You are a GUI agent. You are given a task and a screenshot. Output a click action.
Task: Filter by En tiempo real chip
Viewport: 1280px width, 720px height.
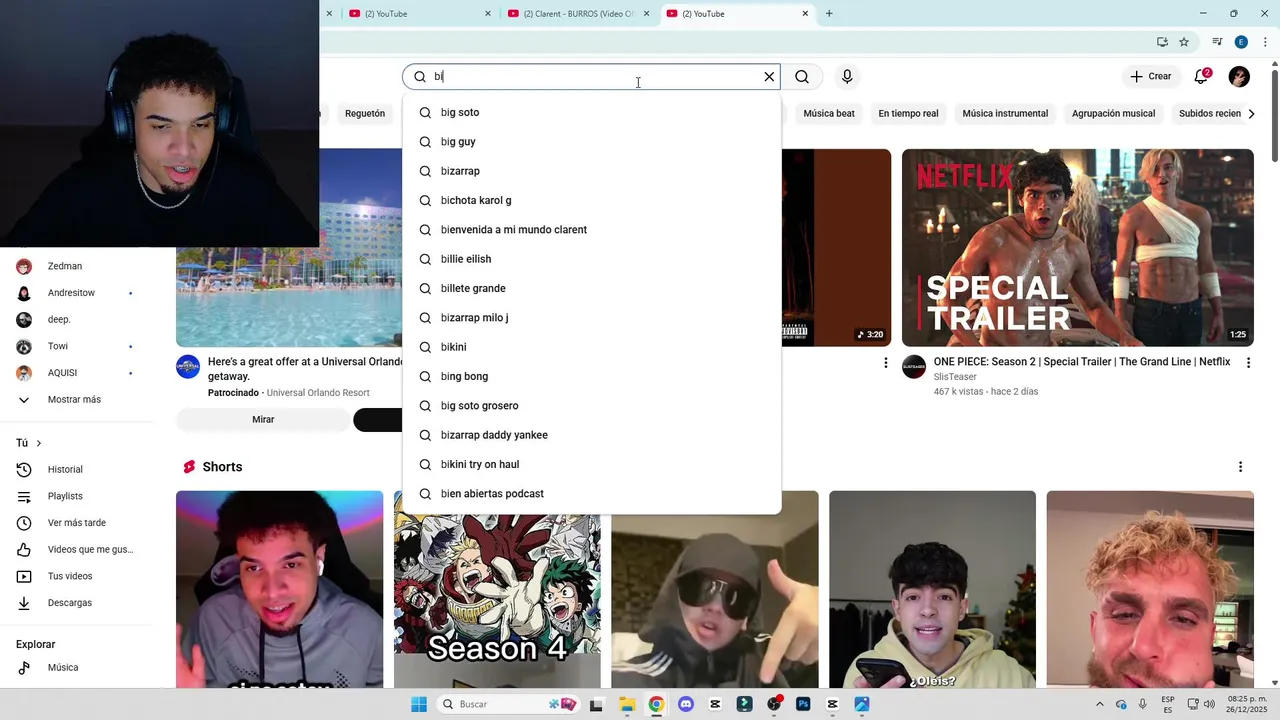point(908,114)
